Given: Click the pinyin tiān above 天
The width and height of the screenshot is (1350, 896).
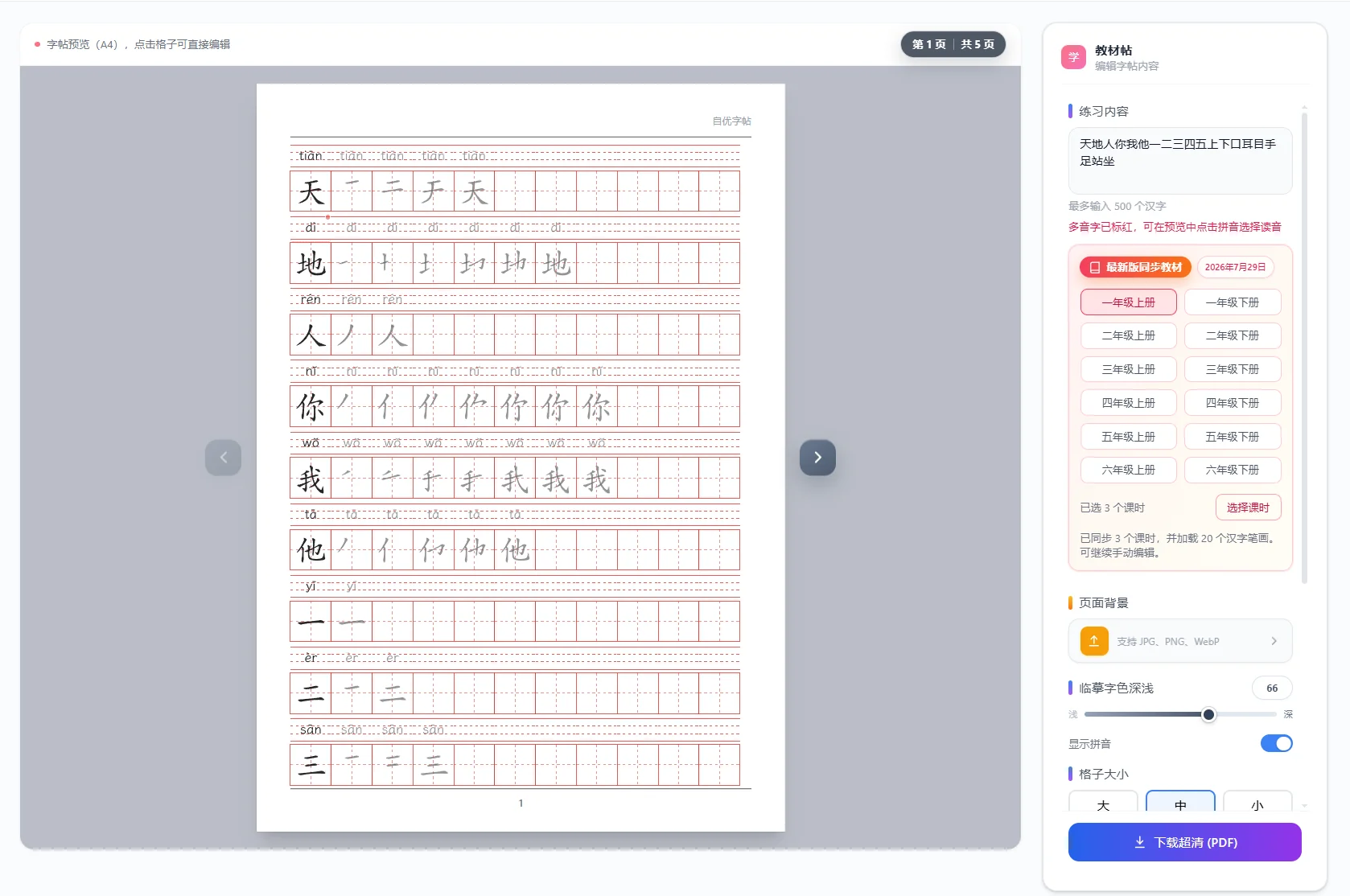Looking at the screenshot, I should click(x=311, y=156).
